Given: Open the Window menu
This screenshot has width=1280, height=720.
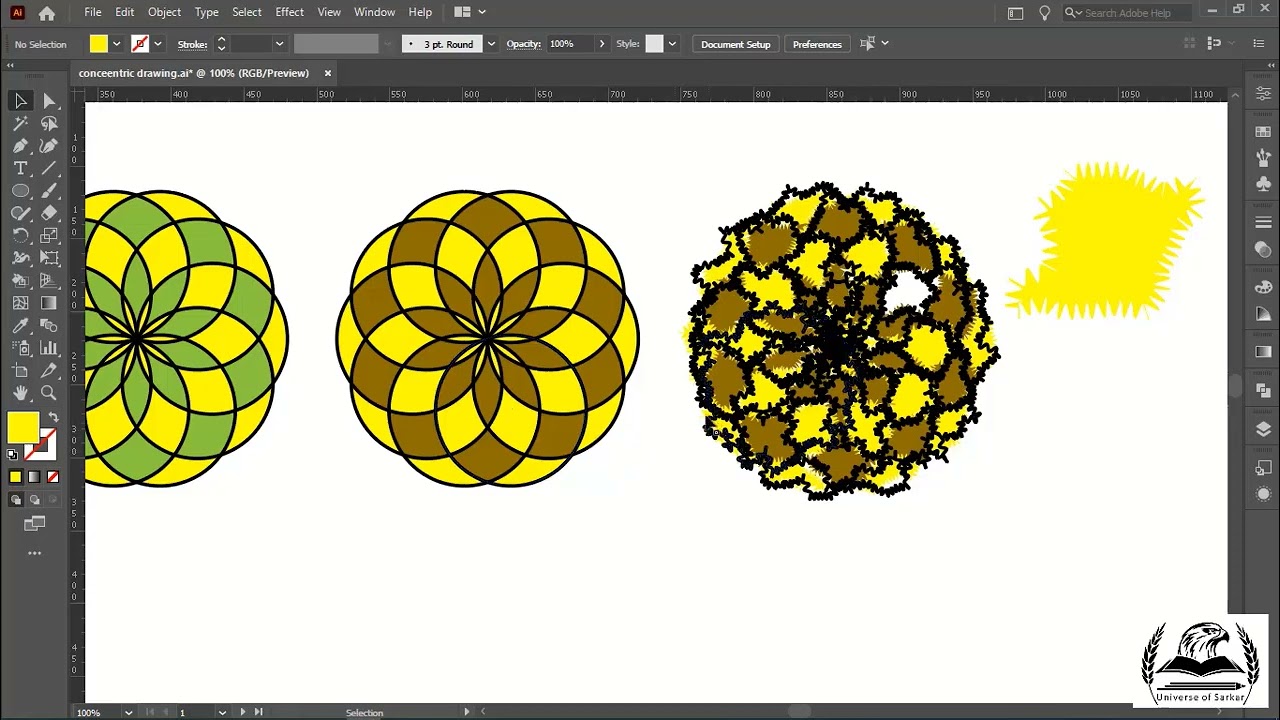Looking at the screenshot, I should [x=374, y=12].
